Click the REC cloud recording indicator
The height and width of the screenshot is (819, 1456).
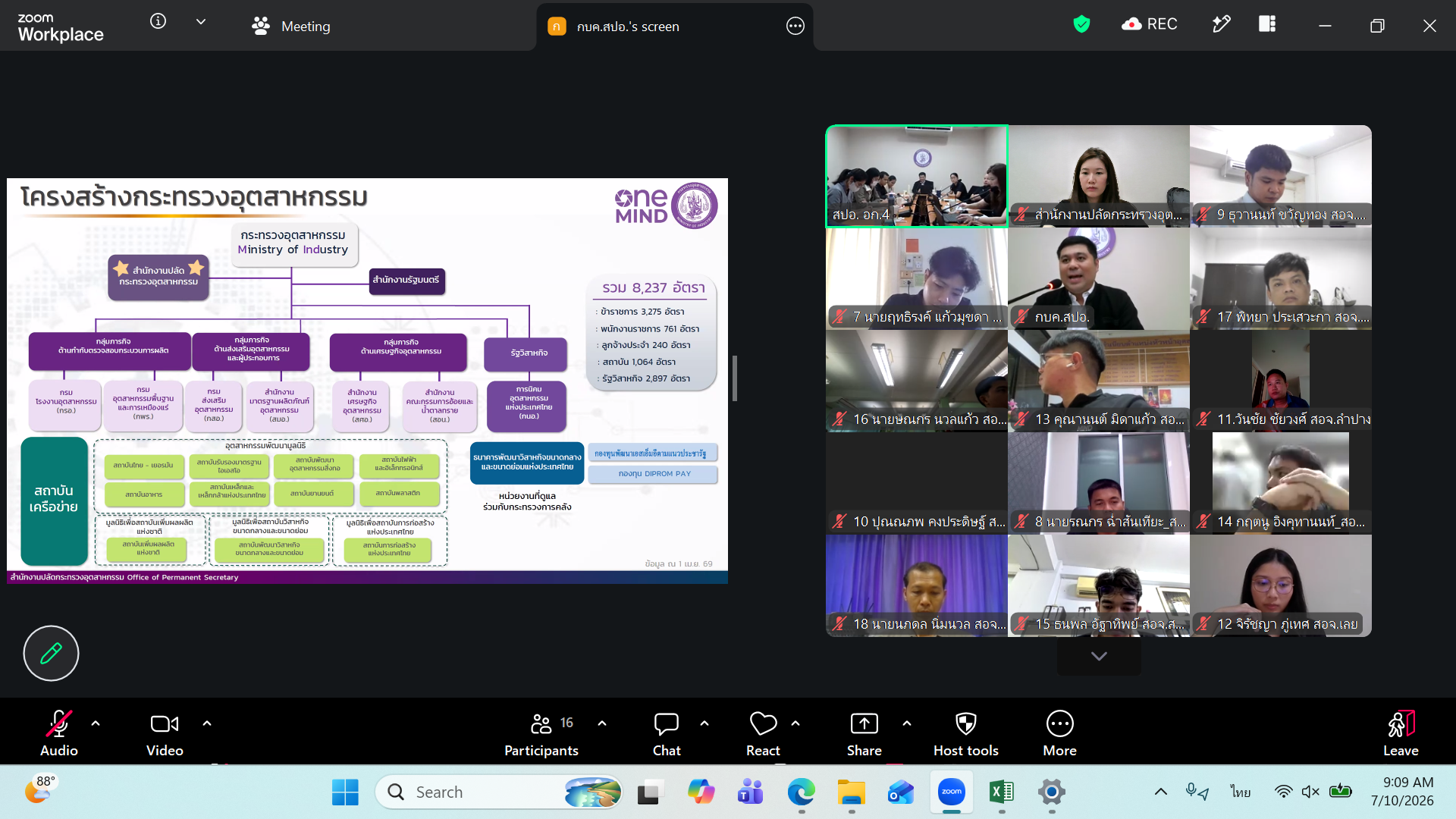1149,24
